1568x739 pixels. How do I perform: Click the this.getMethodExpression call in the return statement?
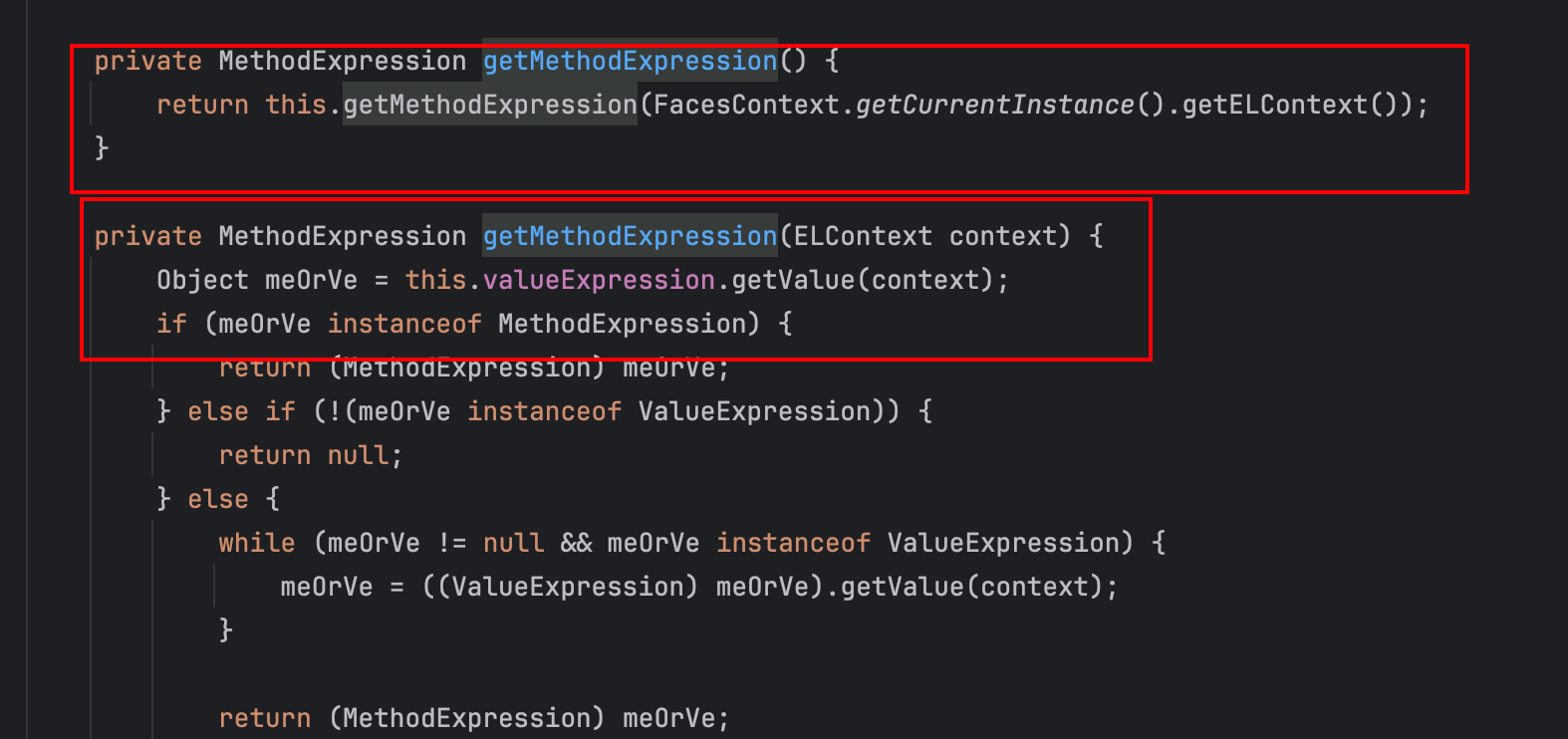(x=490, y=105)
